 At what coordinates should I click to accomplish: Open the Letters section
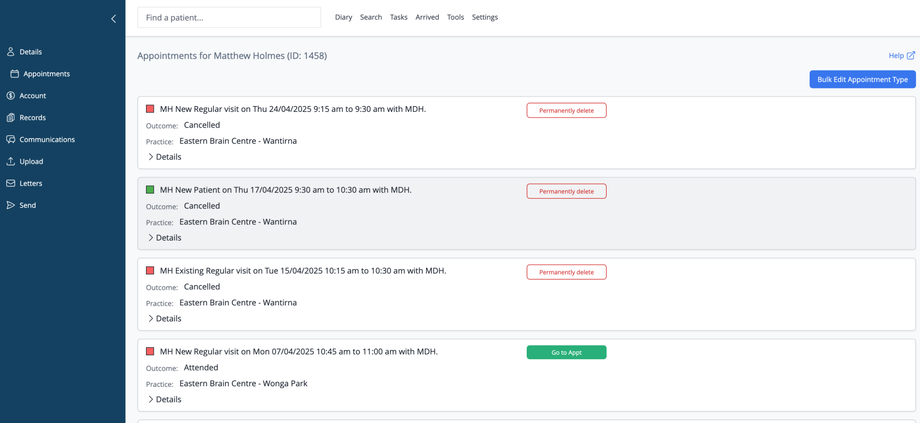tap(30, 183)
